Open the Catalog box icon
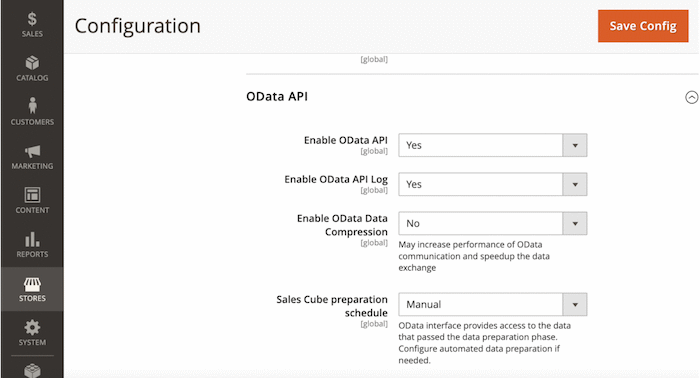The image size is (700, 378). point(32,62)
